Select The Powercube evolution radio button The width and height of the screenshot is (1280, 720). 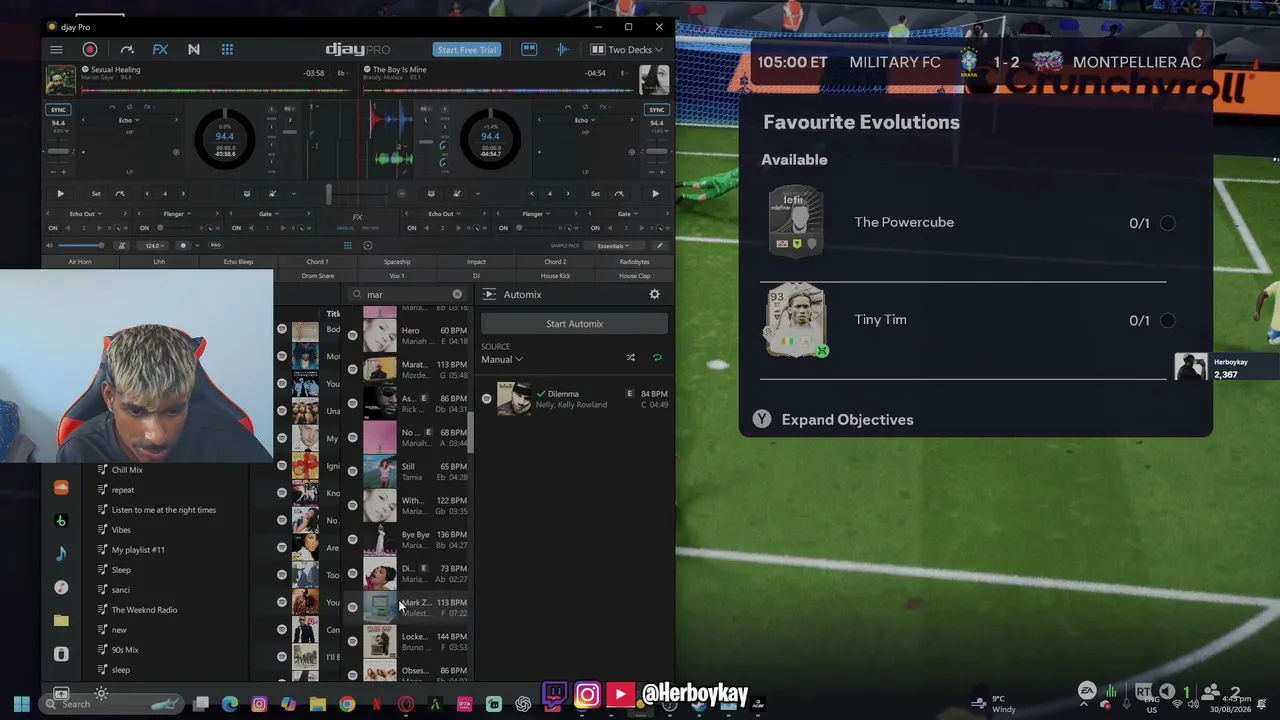1167,223
